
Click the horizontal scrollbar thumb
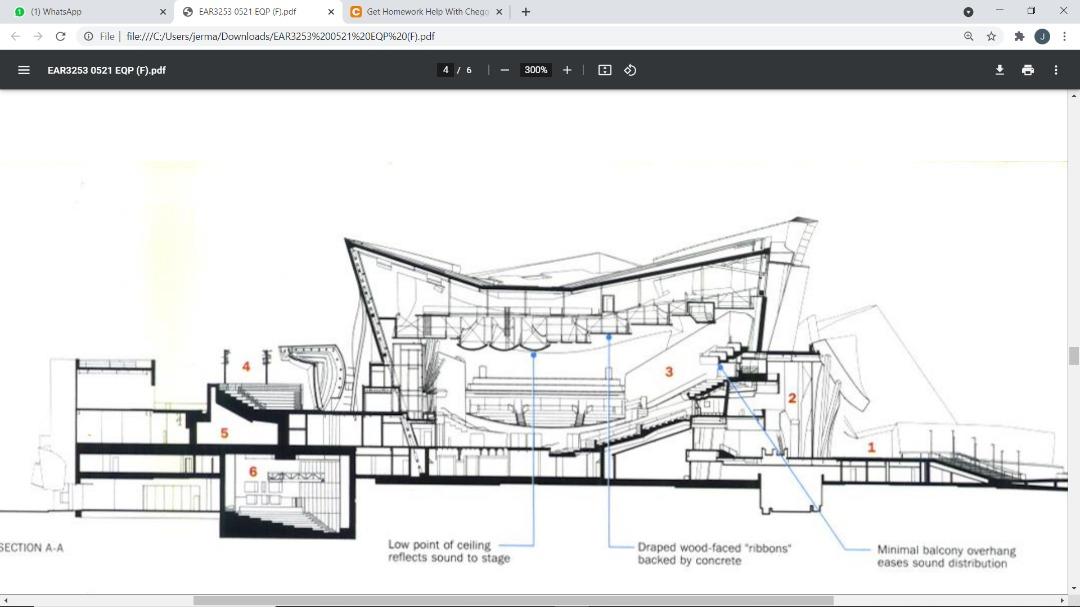[x=513, y=601]
